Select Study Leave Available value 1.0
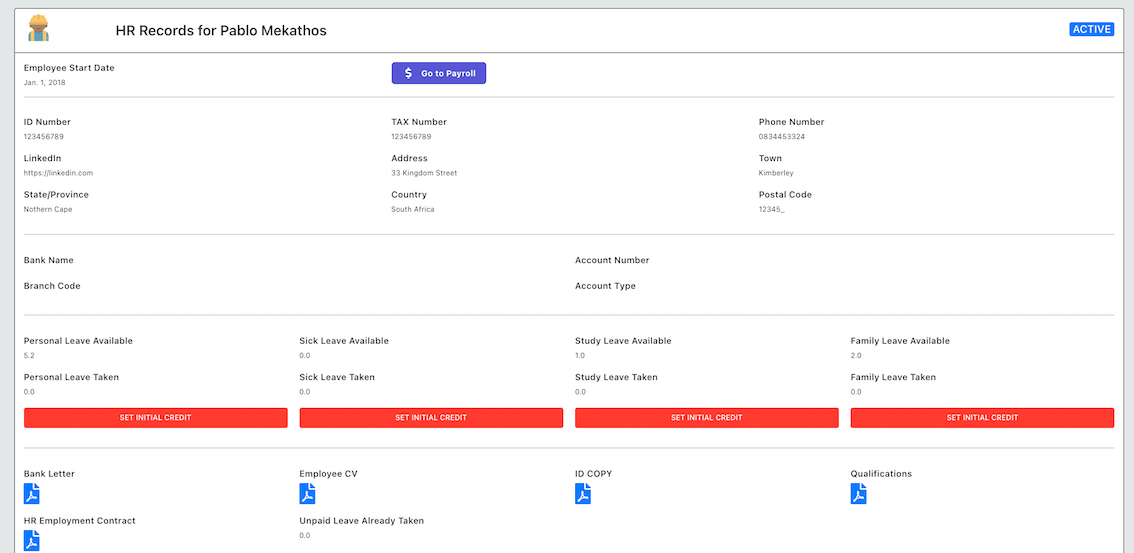 click(580, 356)
